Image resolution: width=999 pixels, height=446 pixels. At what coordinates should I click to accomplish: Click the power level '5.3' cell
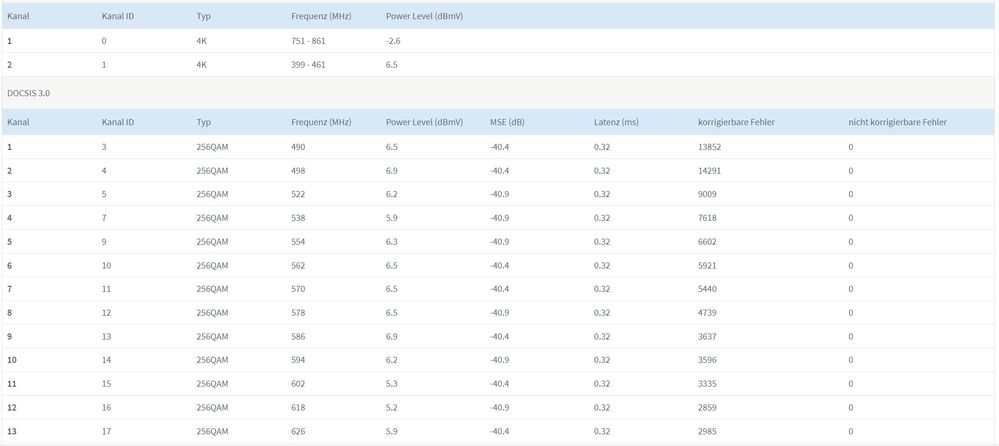(392, 384)
